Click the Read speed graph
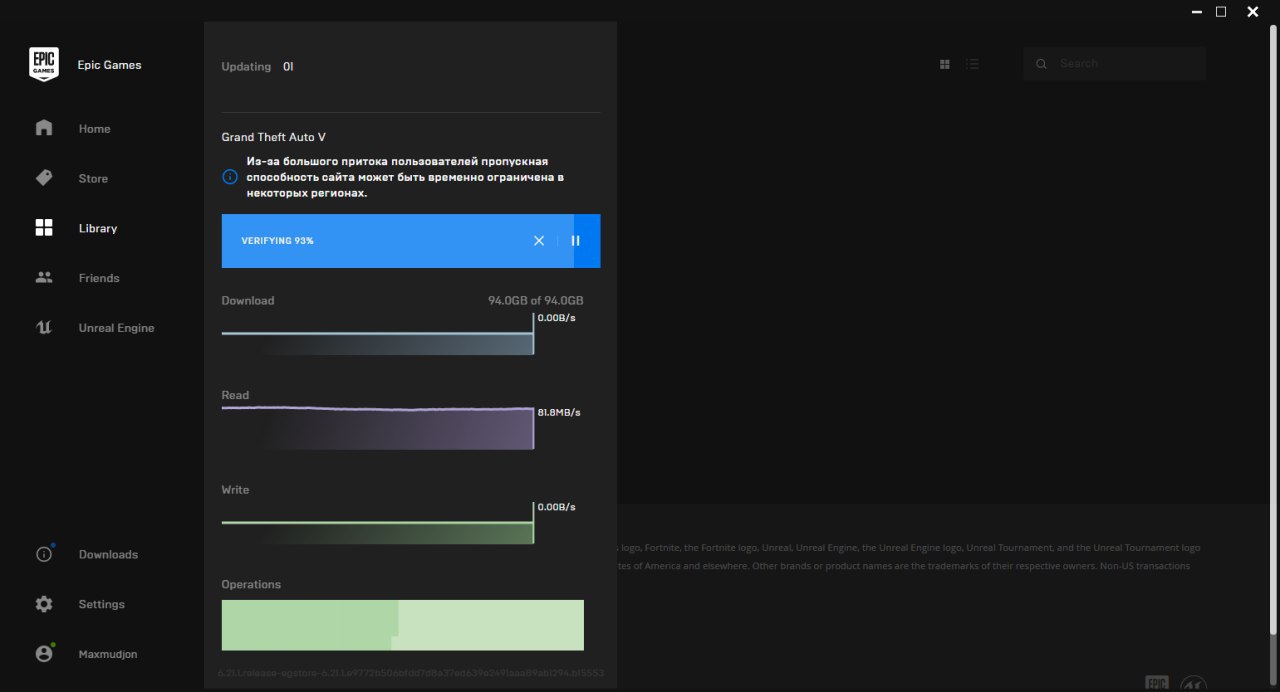Screen dimensions: 1280x692 tap(378, 428)
